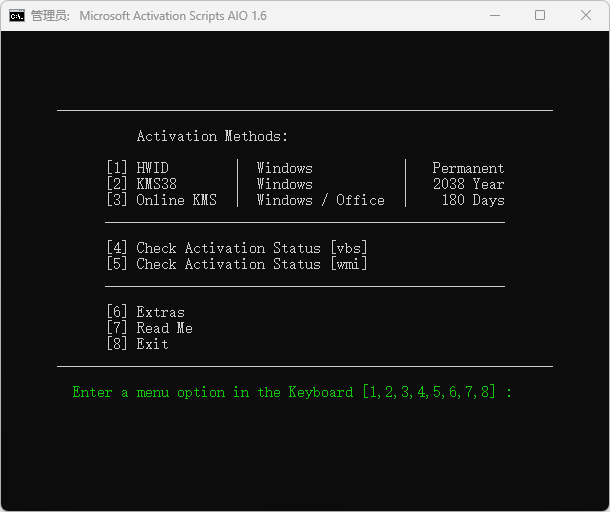Select the '[7] Read Me' line
Viewport: 610px width, 512px height.
(x=150, y=328)
